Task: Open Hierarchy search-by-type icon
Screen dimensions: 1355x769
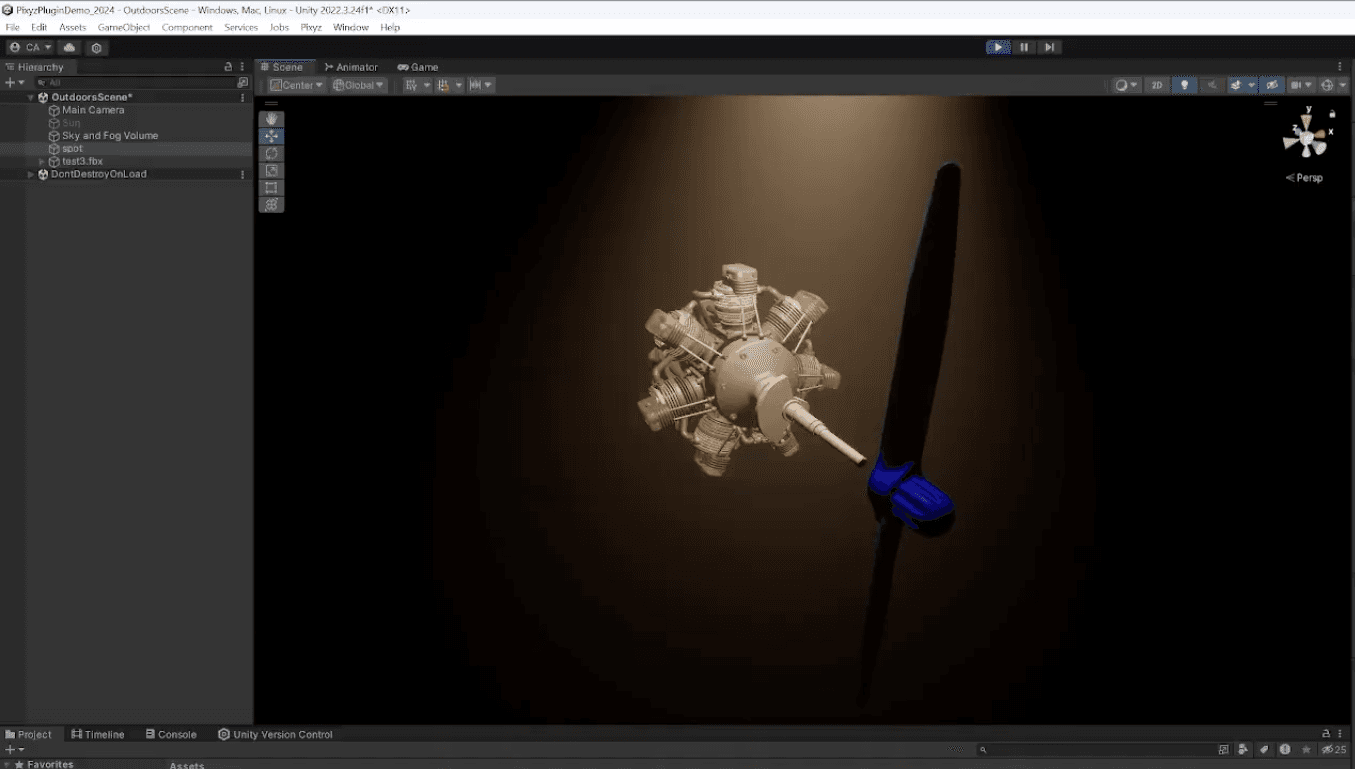Action: click(242, 83)
